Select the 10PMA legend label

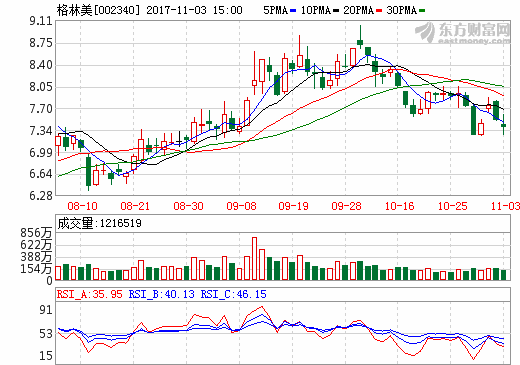point(315,10)
